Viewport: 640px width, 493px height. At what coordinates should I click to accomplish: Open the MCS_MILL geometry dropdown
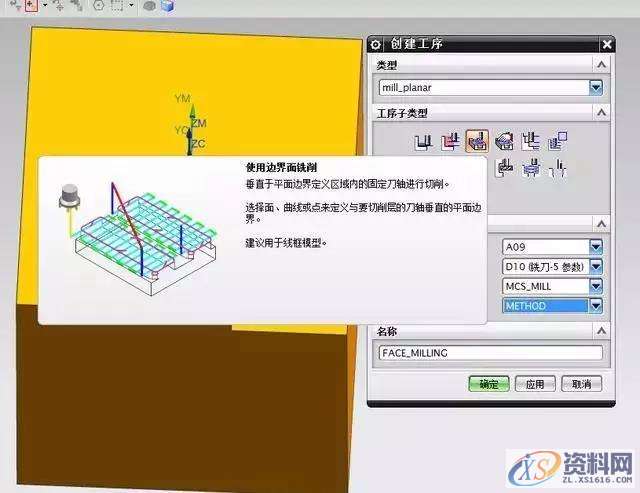pos(596,286)
